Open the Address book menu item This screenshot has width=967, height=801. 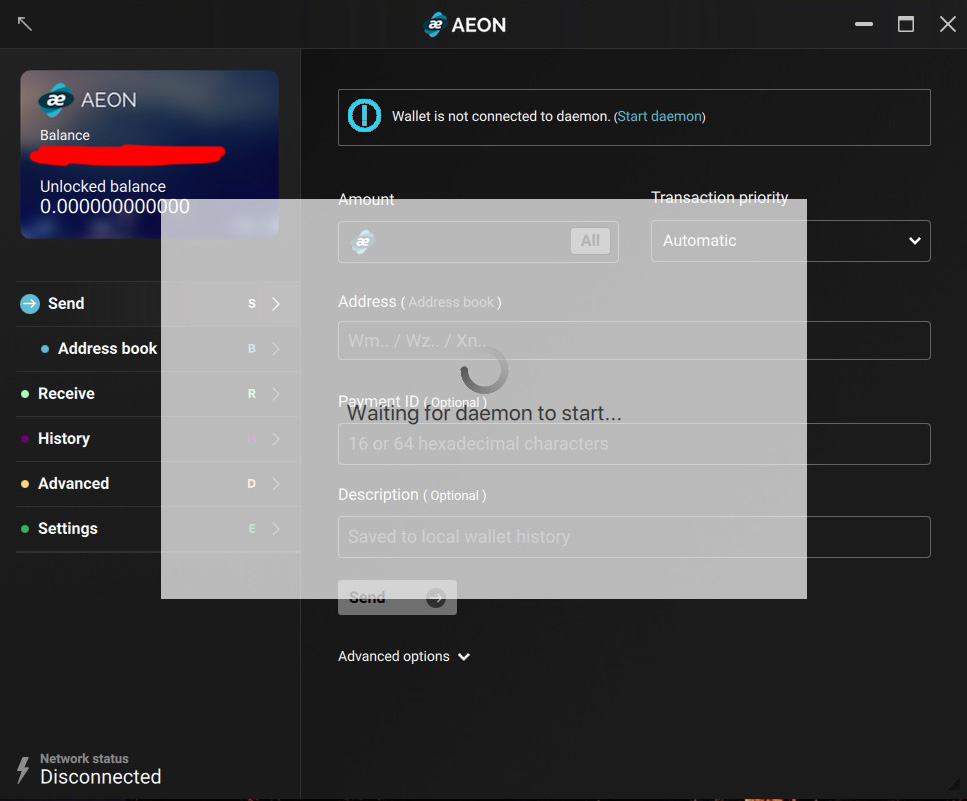point(158,349)
